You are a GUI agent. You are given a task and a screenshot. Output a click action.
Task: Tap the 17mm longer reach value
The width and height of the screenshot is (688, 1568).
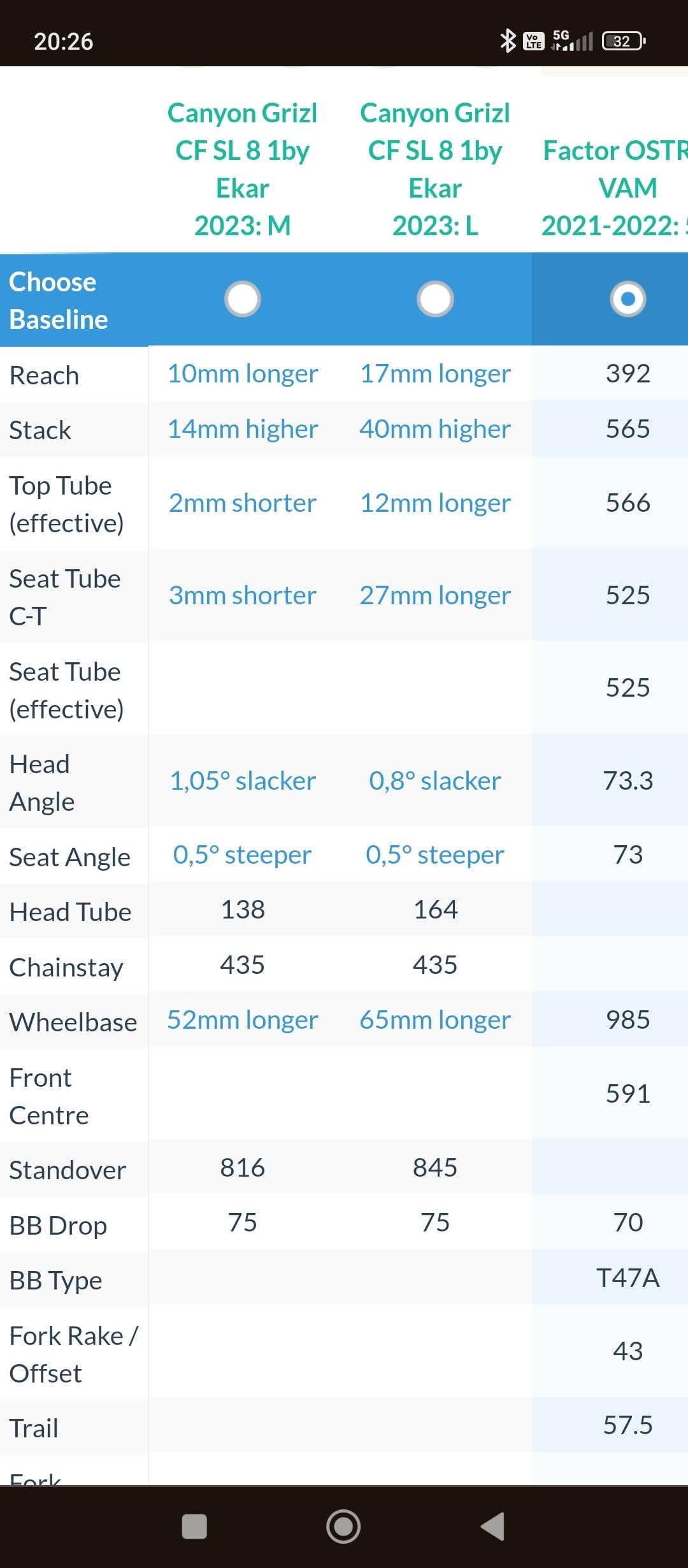pos(435,374)
